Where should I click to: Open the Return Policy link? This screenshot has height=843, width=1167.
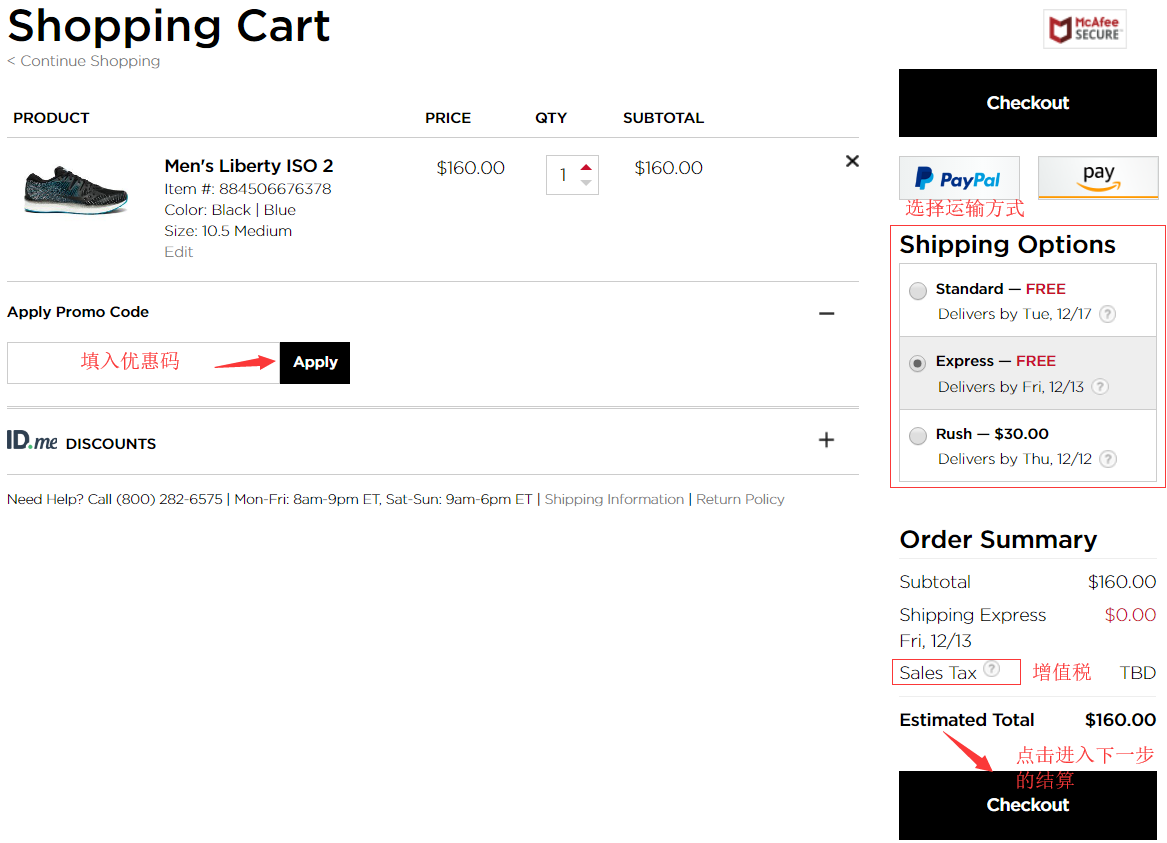point(740,499)
